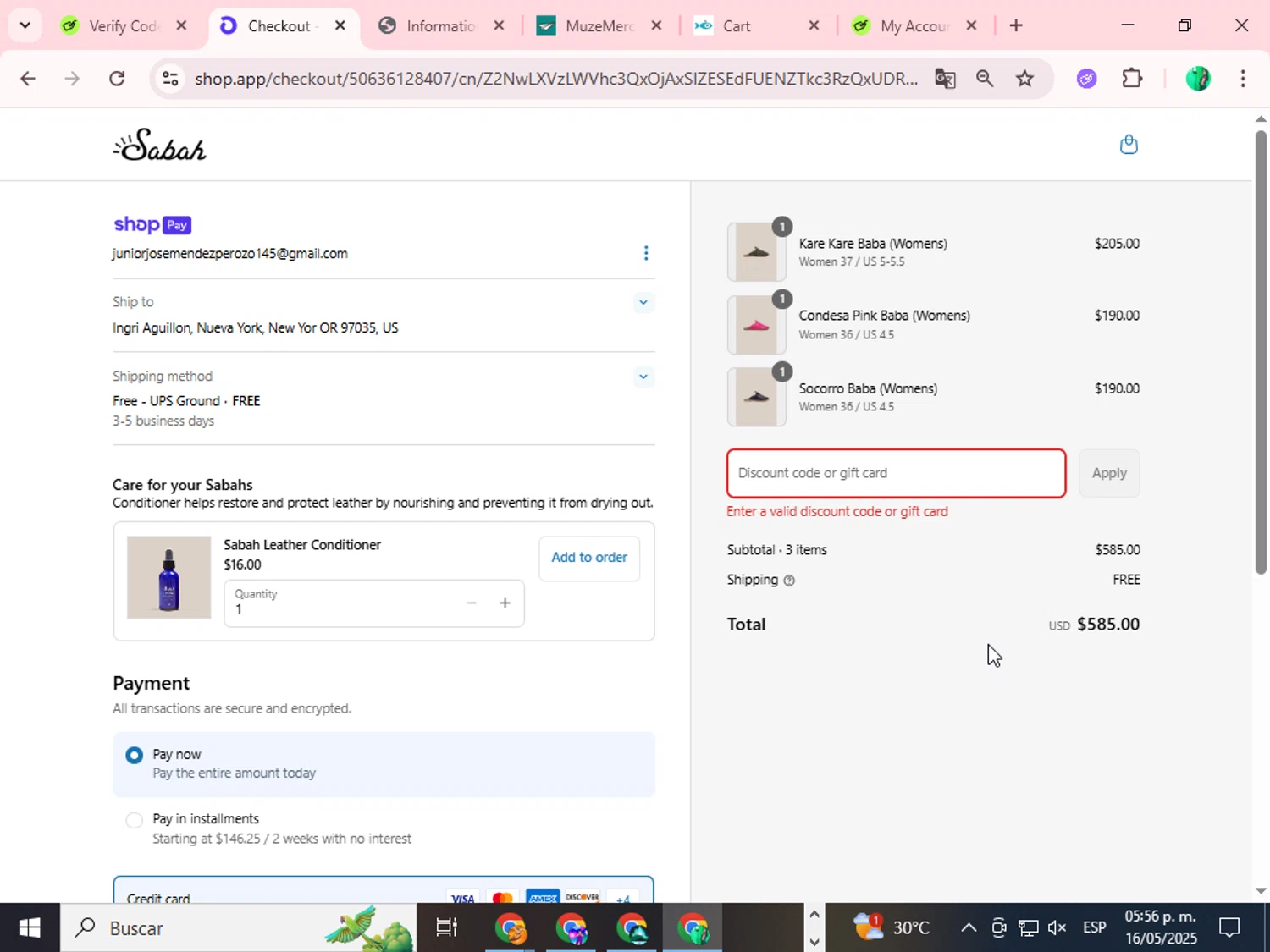The image size is (1270, 952).
Task: Open Socorro Baba product thumbnail
Action: pyautogui.click(x=756, y=398)
